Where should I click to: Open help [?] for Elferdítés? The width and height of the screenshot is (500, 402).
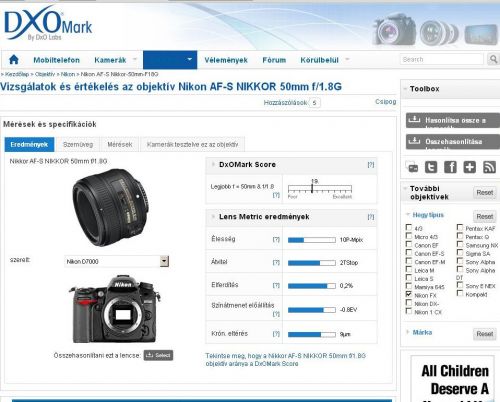pos(276,285)
